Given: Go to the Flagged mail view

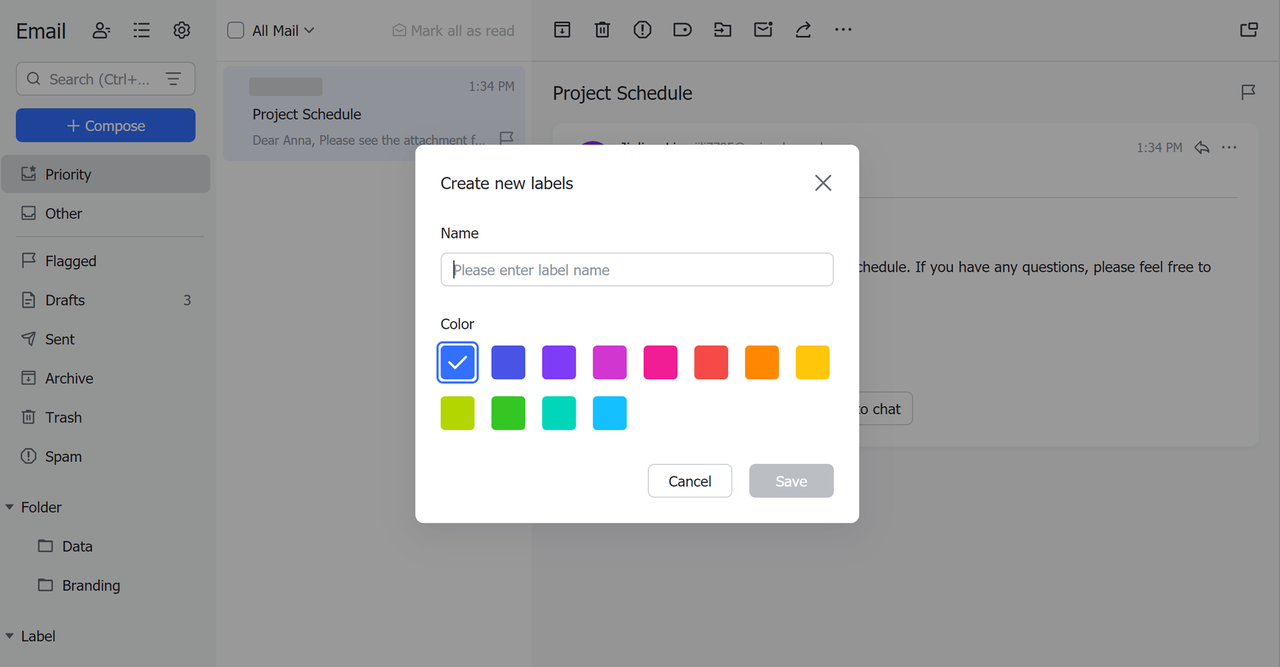Looking at the screenshot, I should 70,261.
